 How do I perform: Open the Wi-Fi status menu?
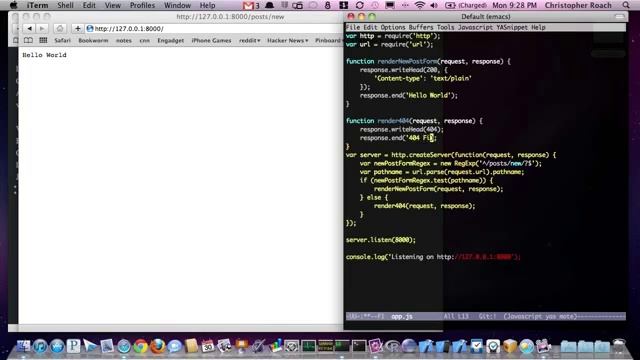click(x=419, y=5)
